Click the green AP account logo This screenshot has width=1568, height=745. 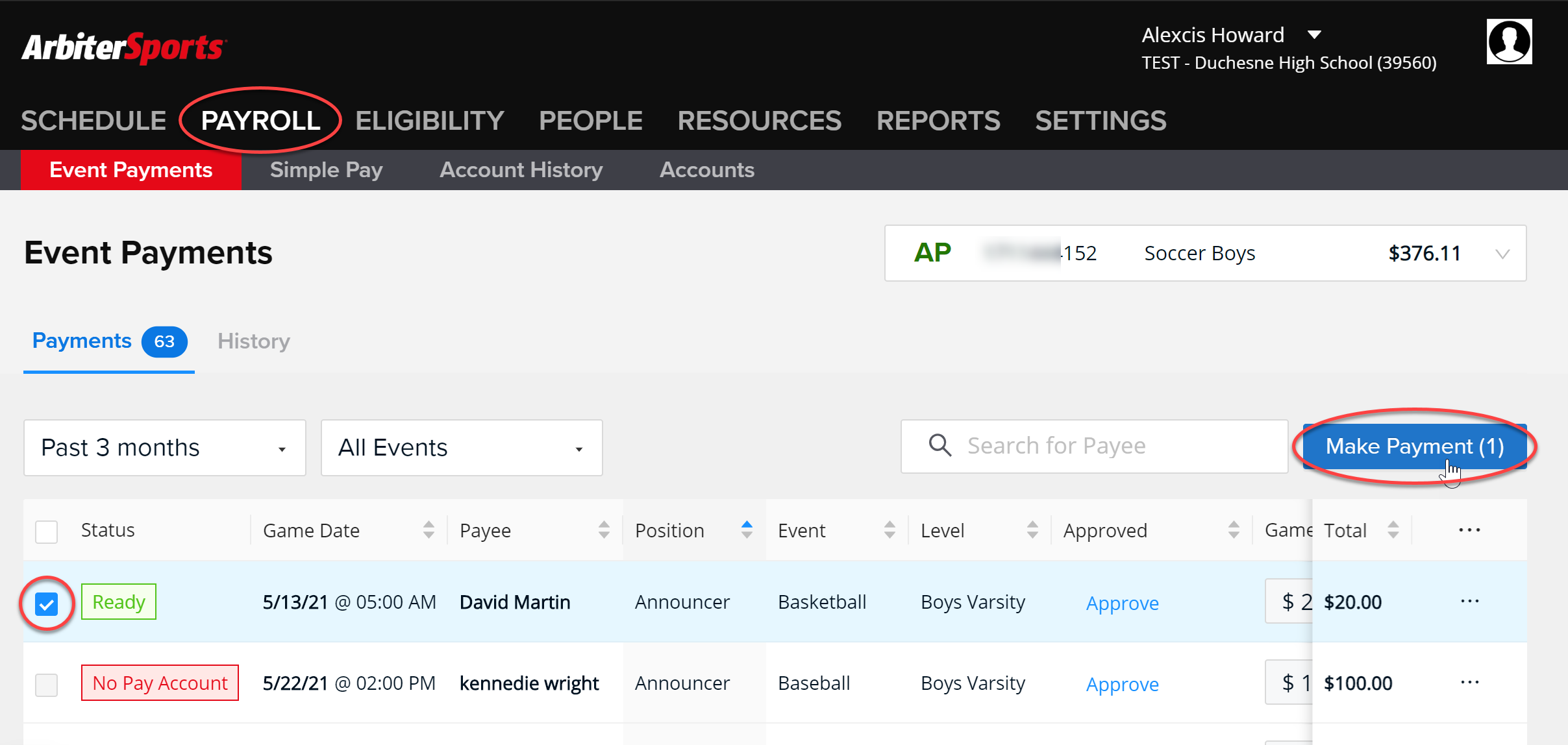[932, 253]
